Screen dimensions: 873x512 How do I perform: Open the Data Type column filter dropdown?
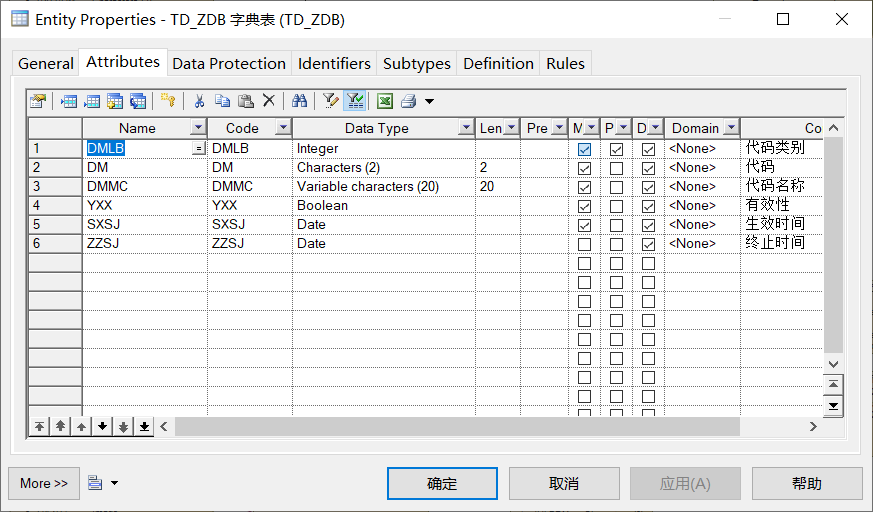tap(466, 128)
